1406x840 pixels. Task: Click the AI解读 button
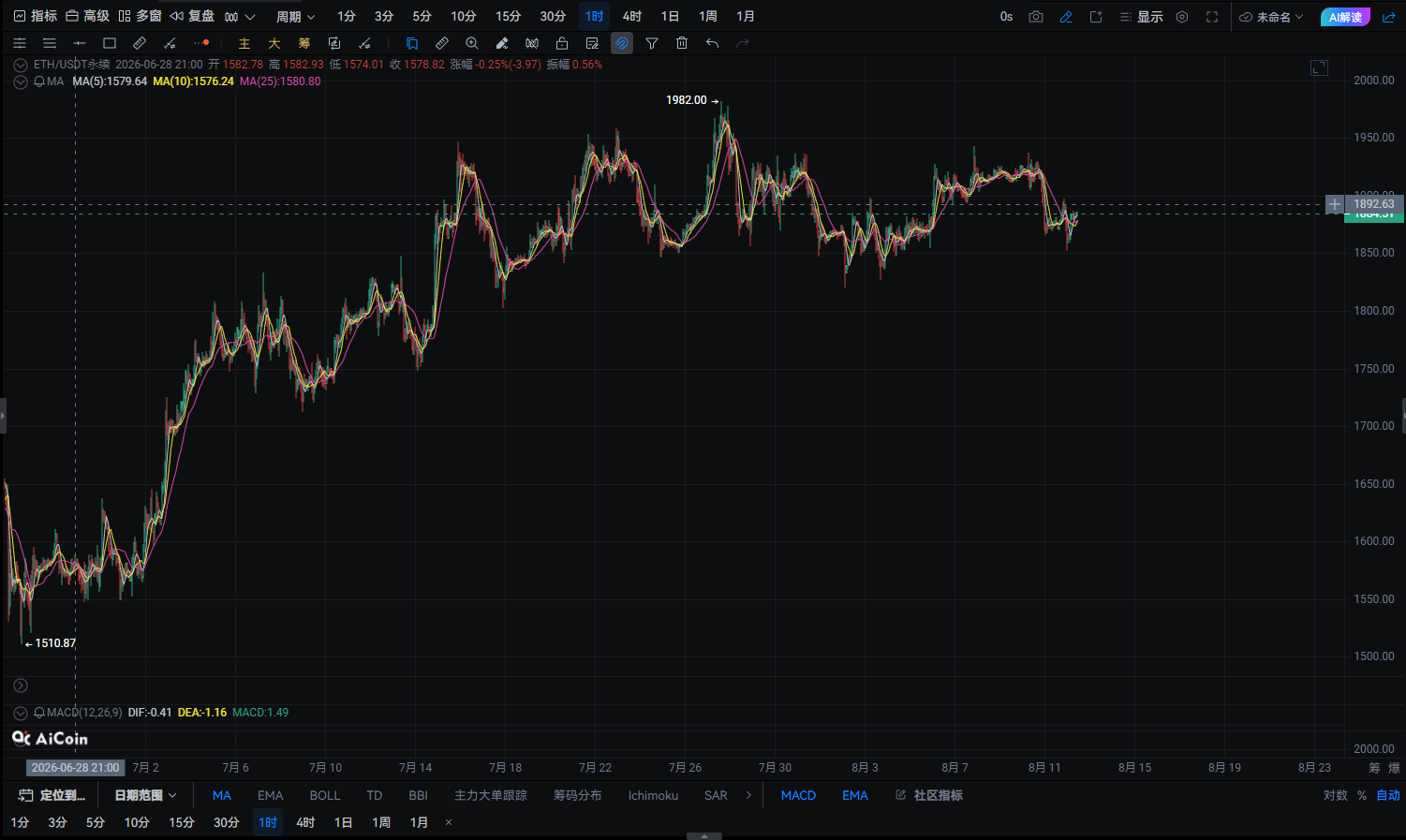[x=1345, y=17]
